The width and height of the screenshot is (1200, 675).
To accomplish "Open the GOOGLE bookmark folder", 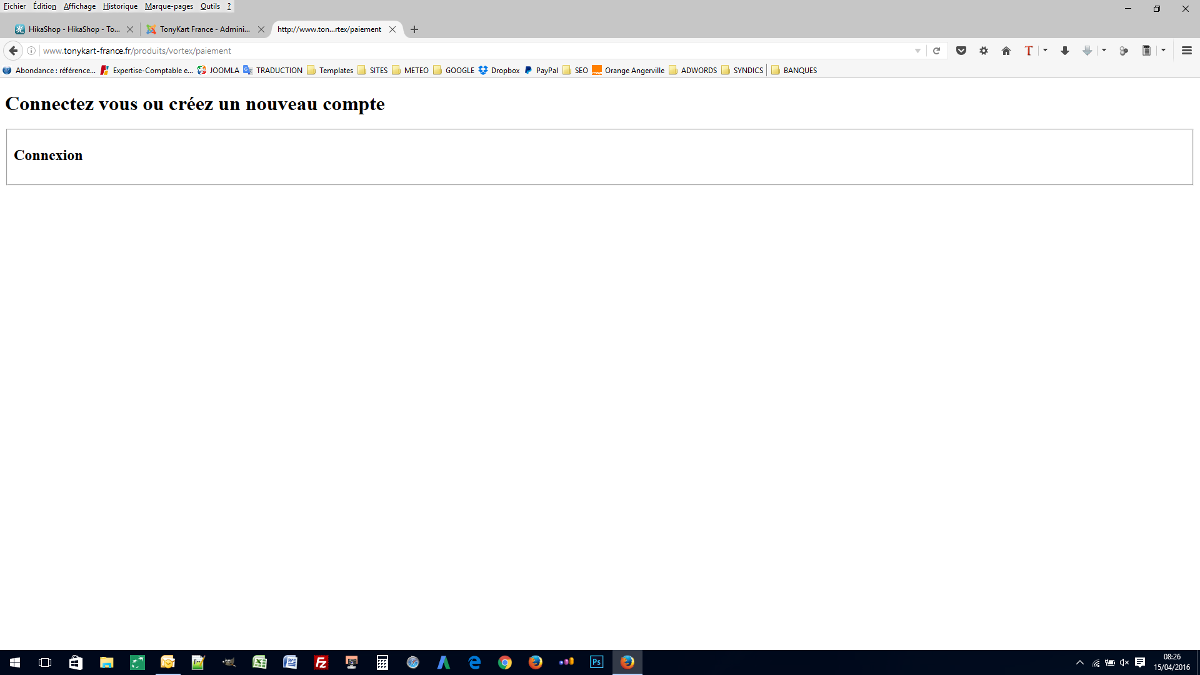I will tap(453, 70).
